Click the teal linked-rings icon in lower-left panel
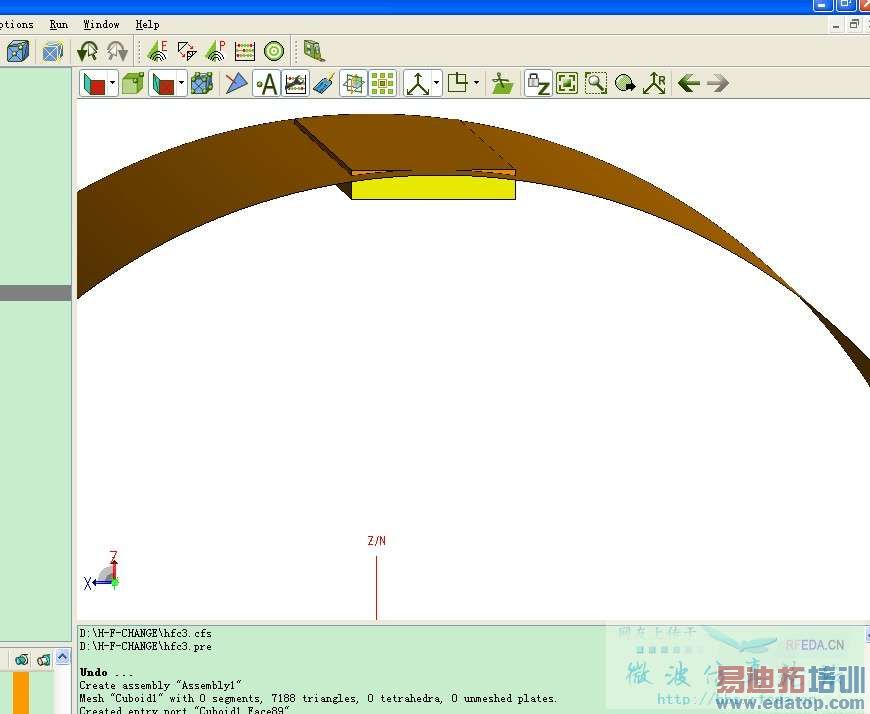This screenshot has width=870, height=714. [22, 660]
